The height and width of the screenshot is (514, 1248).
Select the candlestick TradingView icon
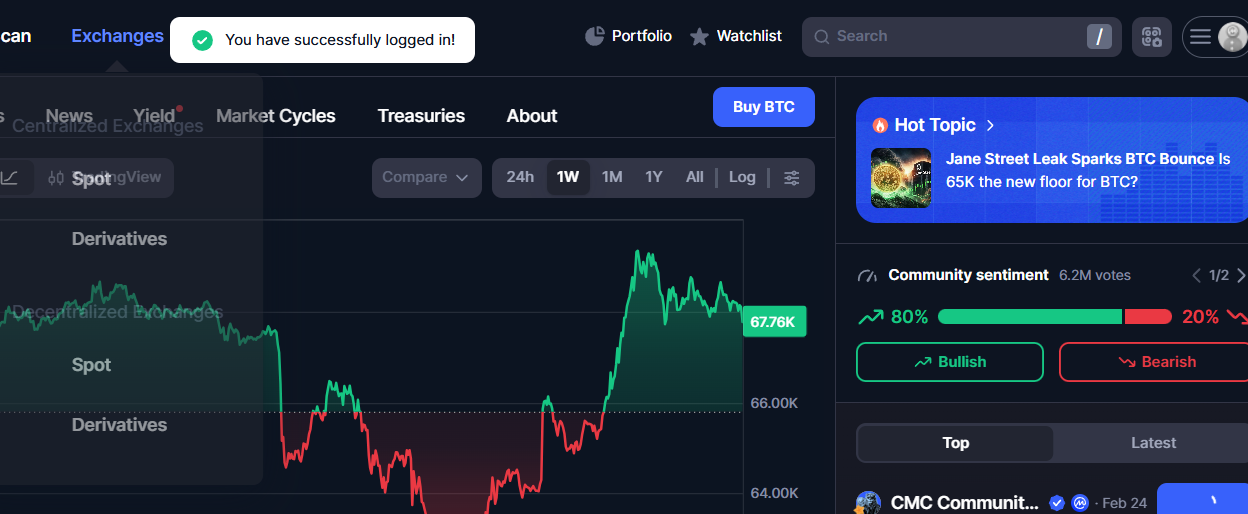[x=56, y=178]
